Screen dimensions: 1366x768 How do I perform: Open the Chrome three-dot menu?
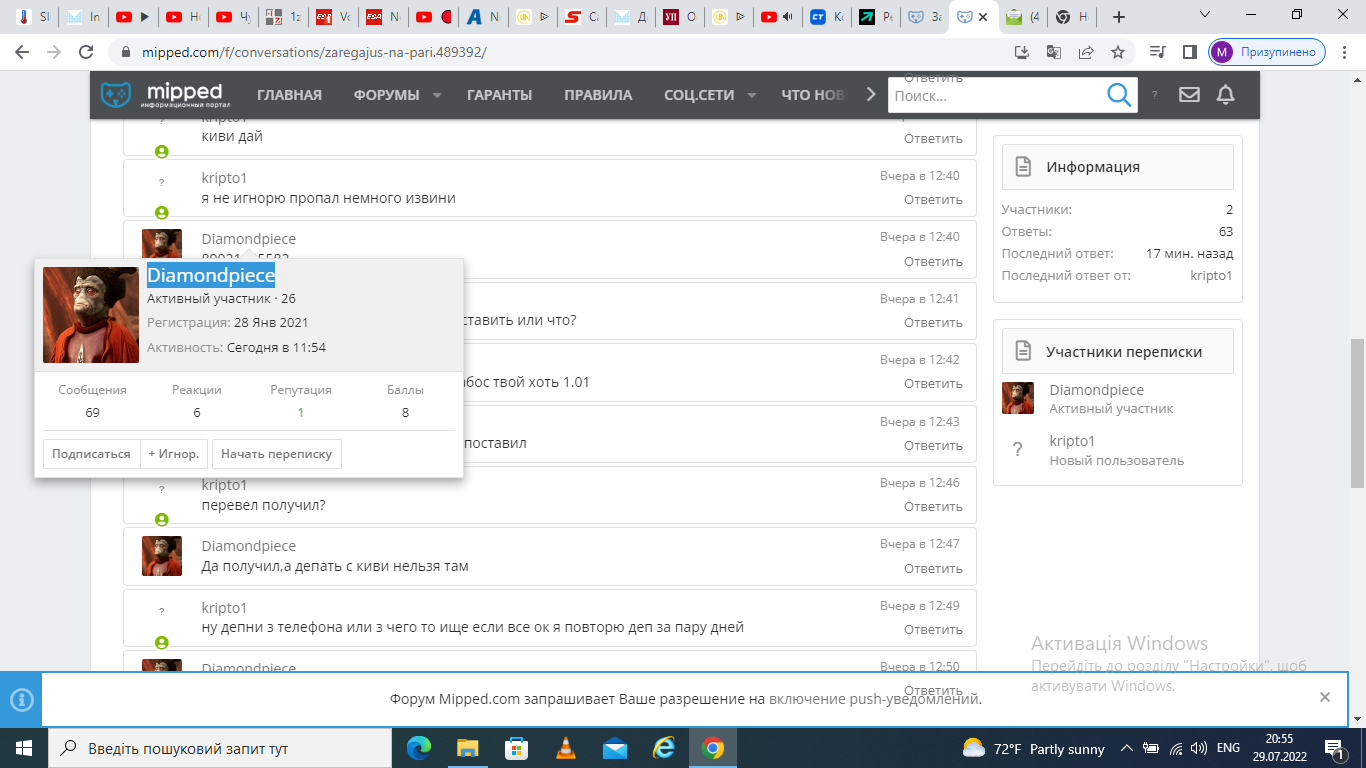[x=1344, y=52]
